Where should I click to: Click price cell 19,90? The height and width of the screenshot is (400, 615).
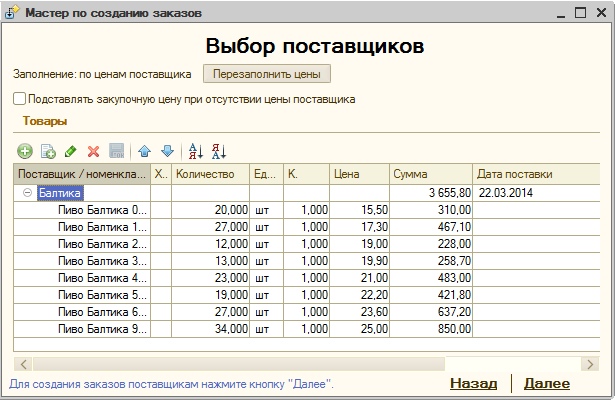359,261
